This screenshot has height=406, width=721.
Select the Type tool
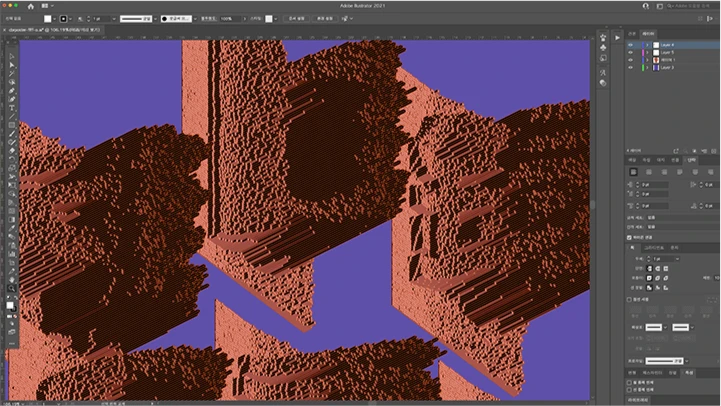click(11, 108)
